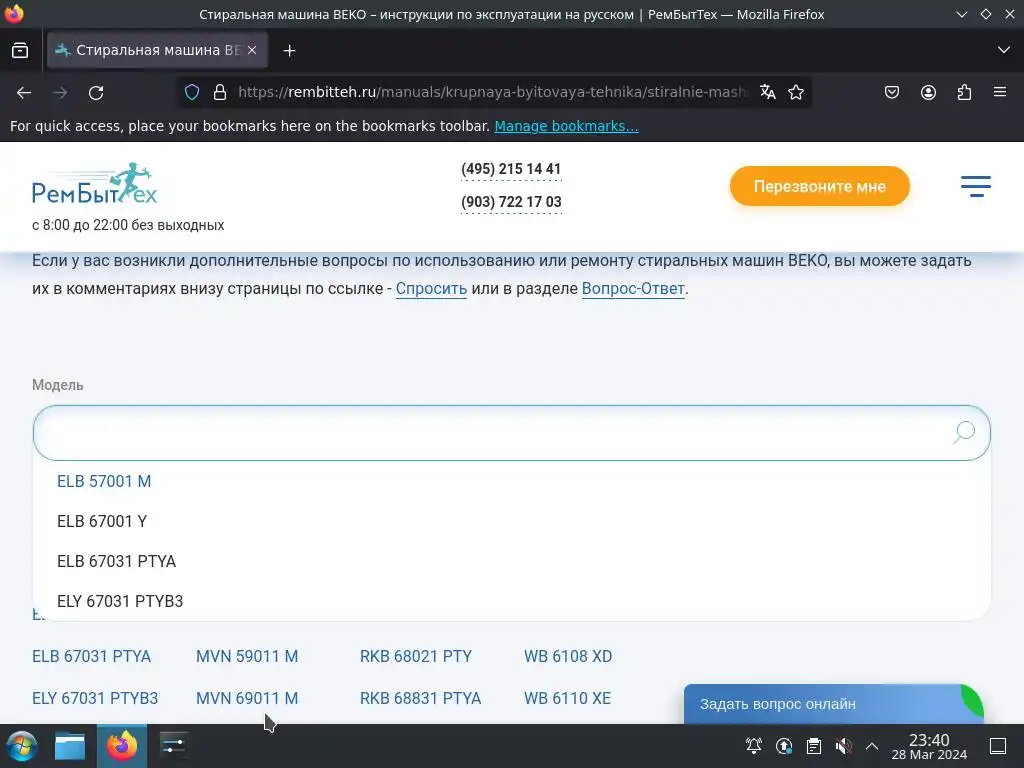The height and width of the screenshot is (768, 1024).
Task: Open WB 6108 XD manual link
Action: [x=568, y=656]
